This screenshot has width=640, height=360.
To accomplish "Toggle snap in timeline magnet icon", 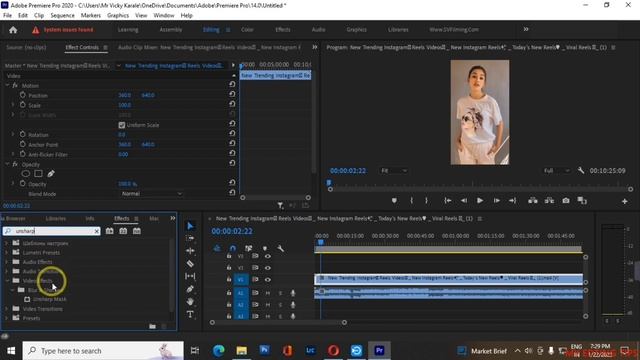I will pos(233,248).
